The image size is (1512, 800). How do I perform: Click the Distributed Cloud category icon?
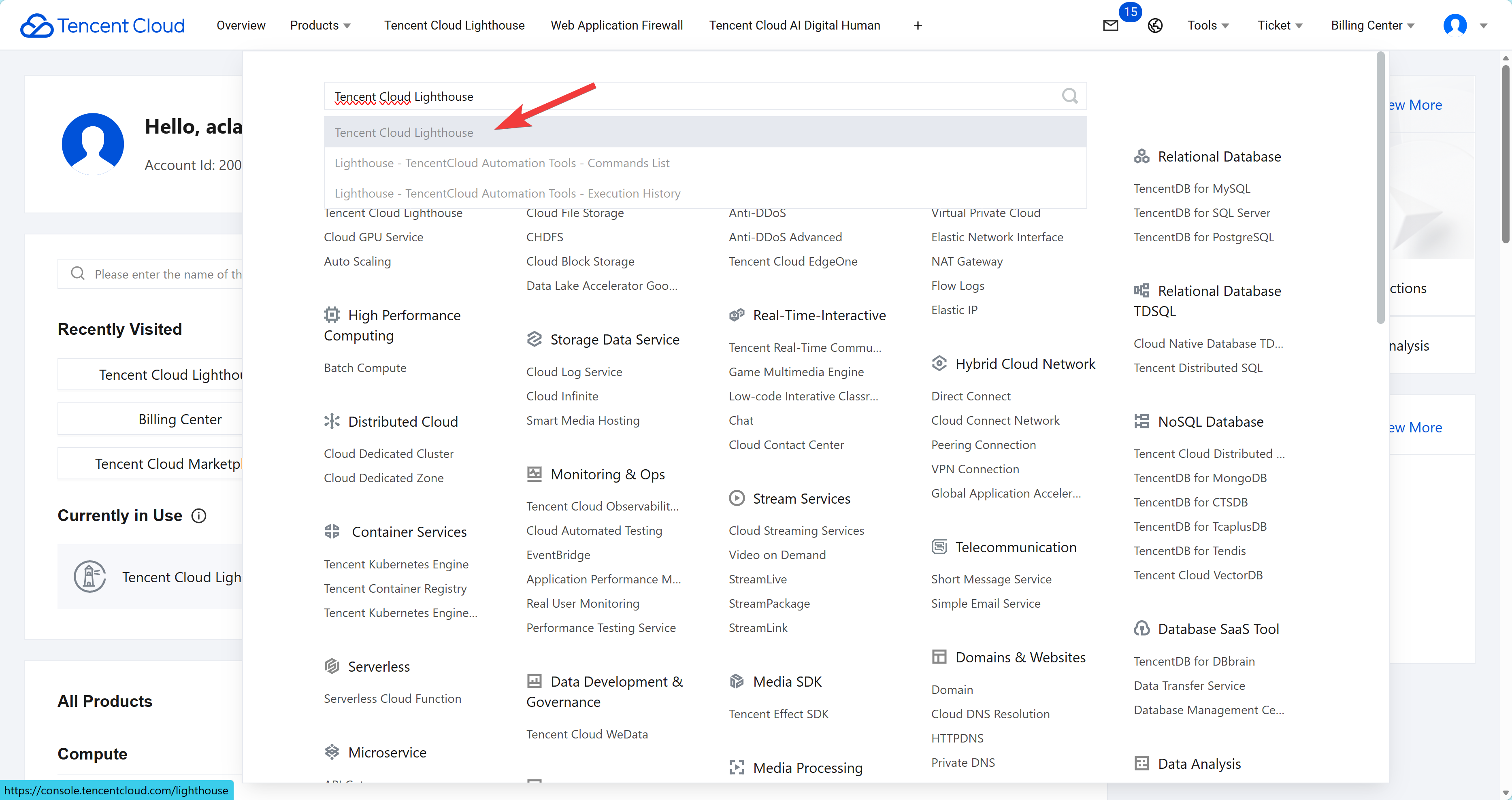(332, 421)
